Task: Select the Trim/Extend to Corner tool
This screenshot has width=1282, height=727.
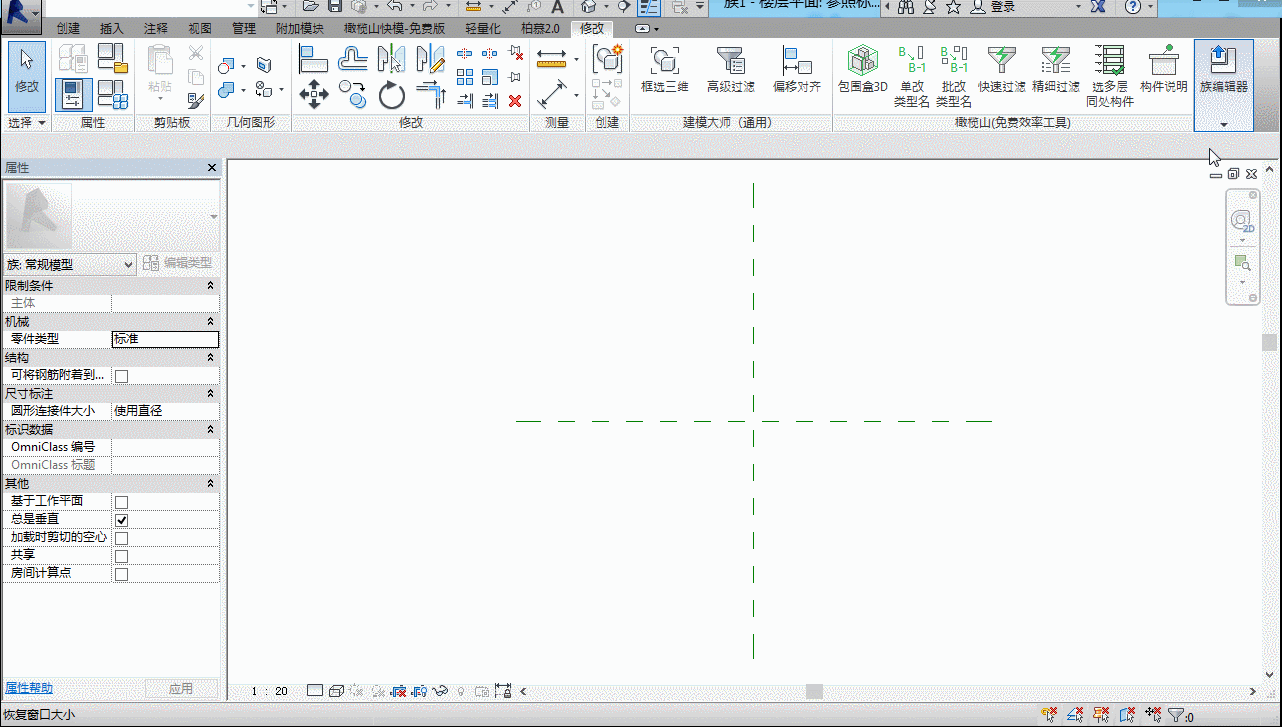Action: click(x=431, y=96)
